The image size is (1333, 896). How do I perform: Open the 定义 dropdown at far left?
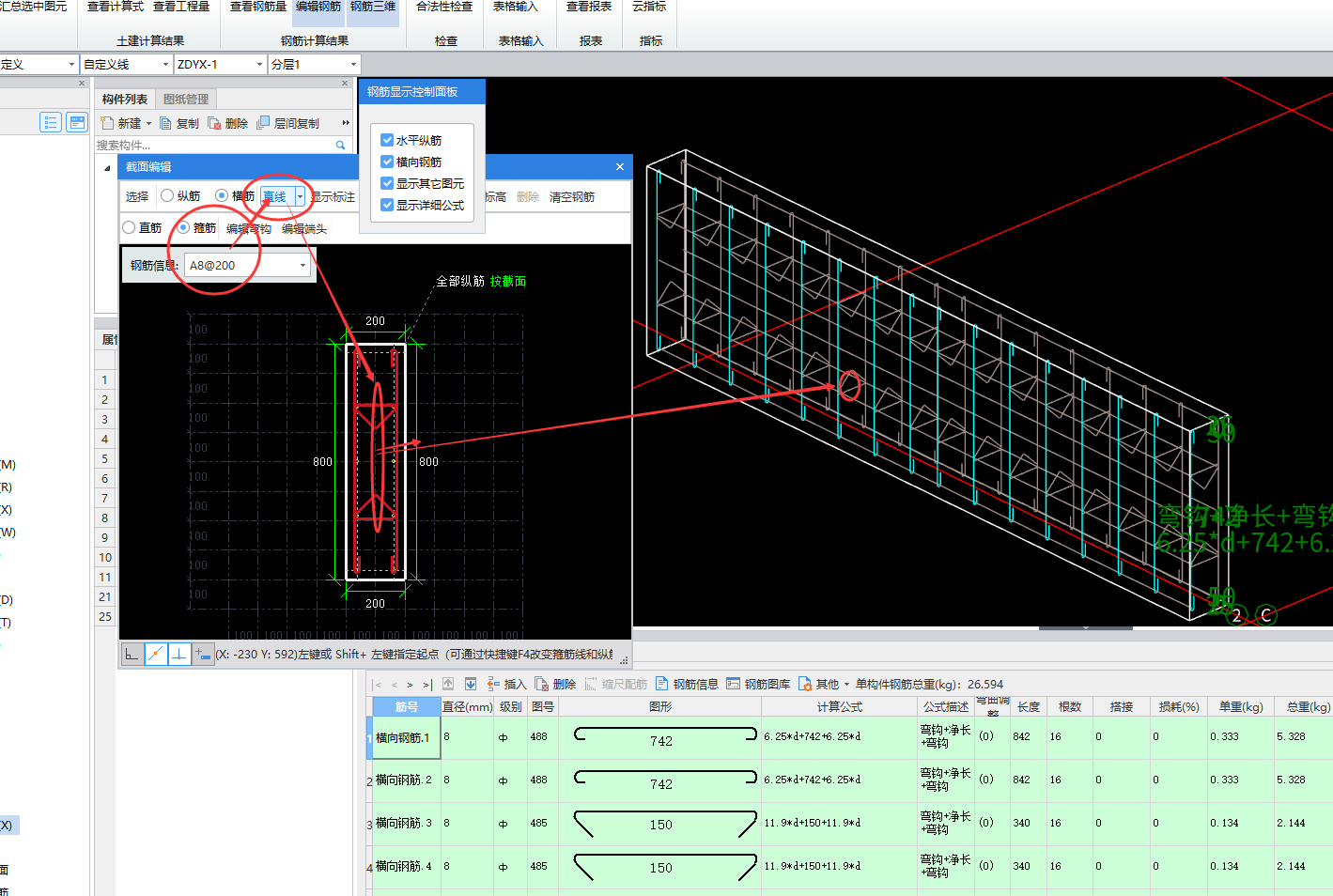71,64
